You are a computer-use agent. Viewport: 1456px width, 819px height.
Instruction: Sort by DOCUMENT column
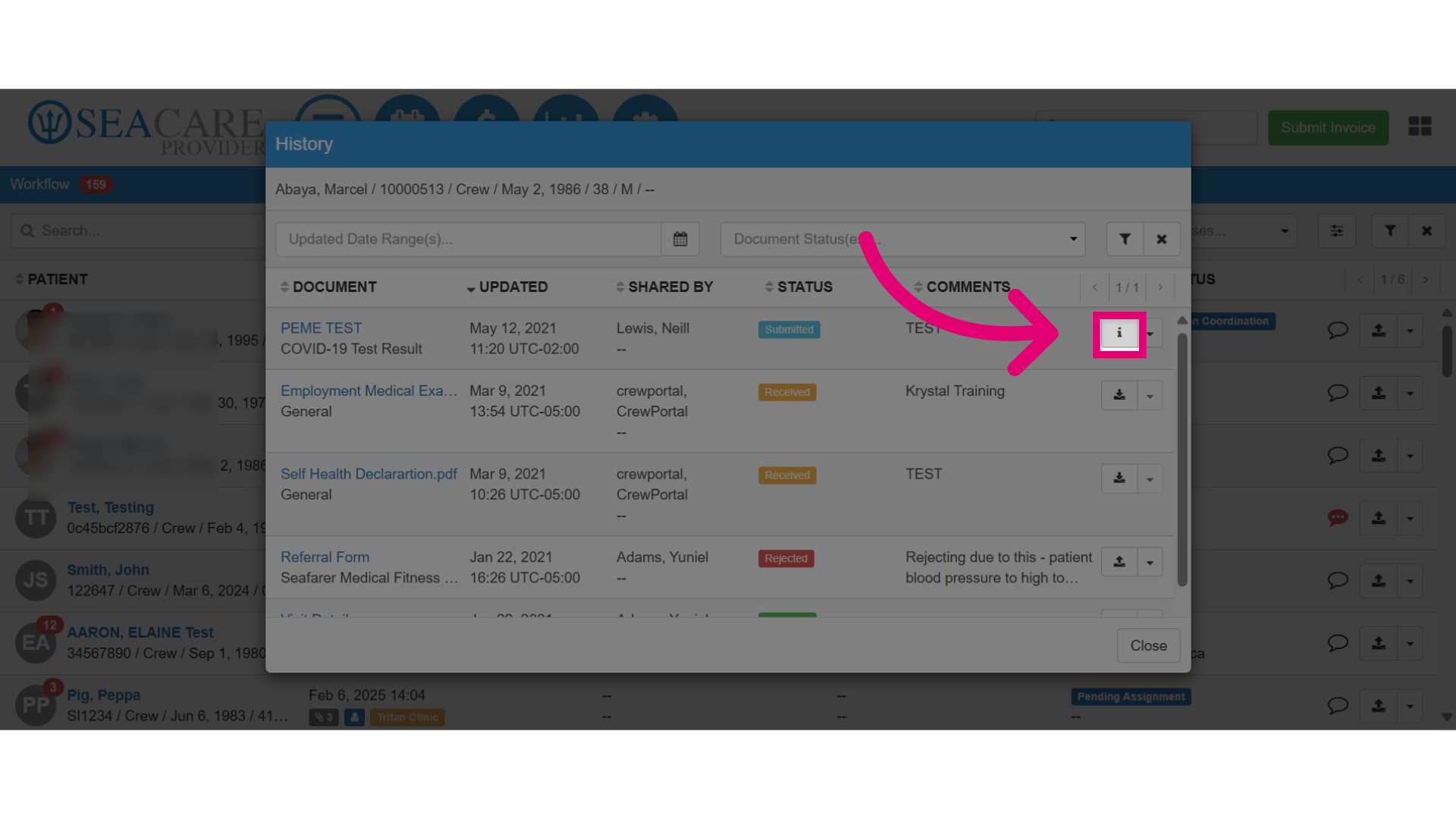[x=328, y=287]
